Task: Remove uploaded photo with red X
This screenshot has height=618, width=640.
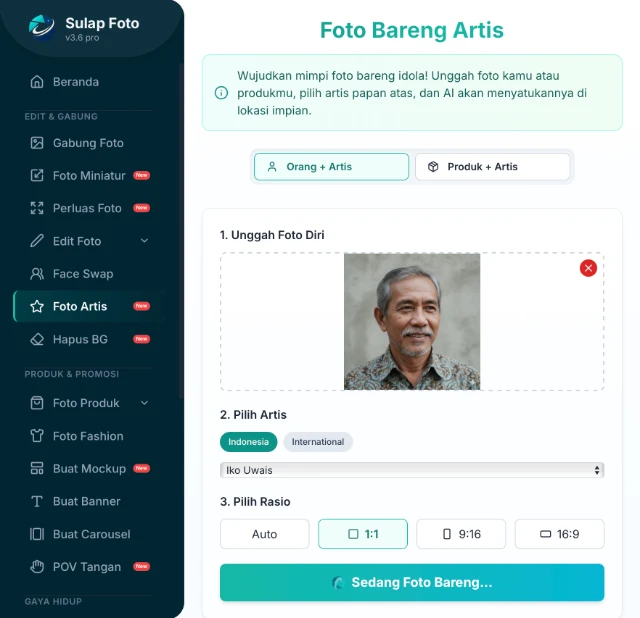Action: [588, 268]
